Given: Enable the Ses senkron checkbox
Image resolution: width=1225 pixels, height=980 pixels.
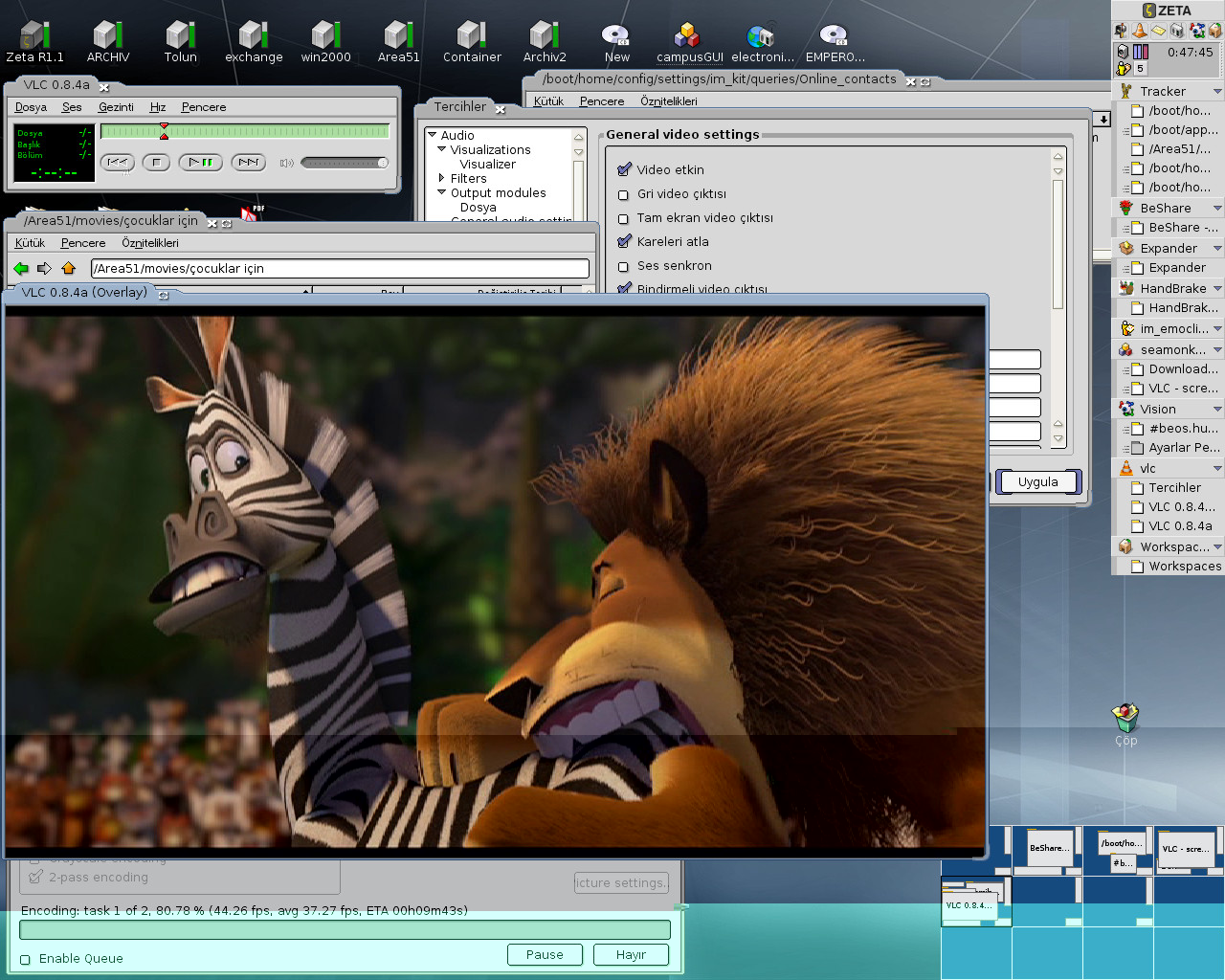Looking at the screenshot, I should pos(623,266).
